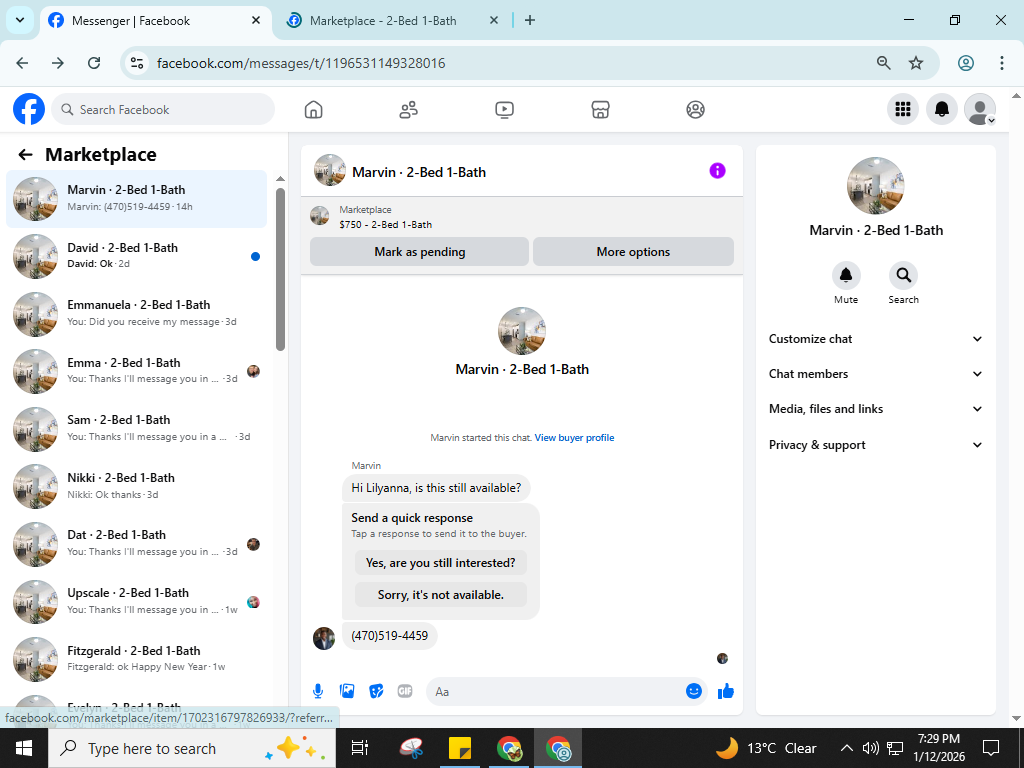This screenshot has width=1024, height=768.
Task: Click the conversation list scrollbar
Action: [280, 269]
